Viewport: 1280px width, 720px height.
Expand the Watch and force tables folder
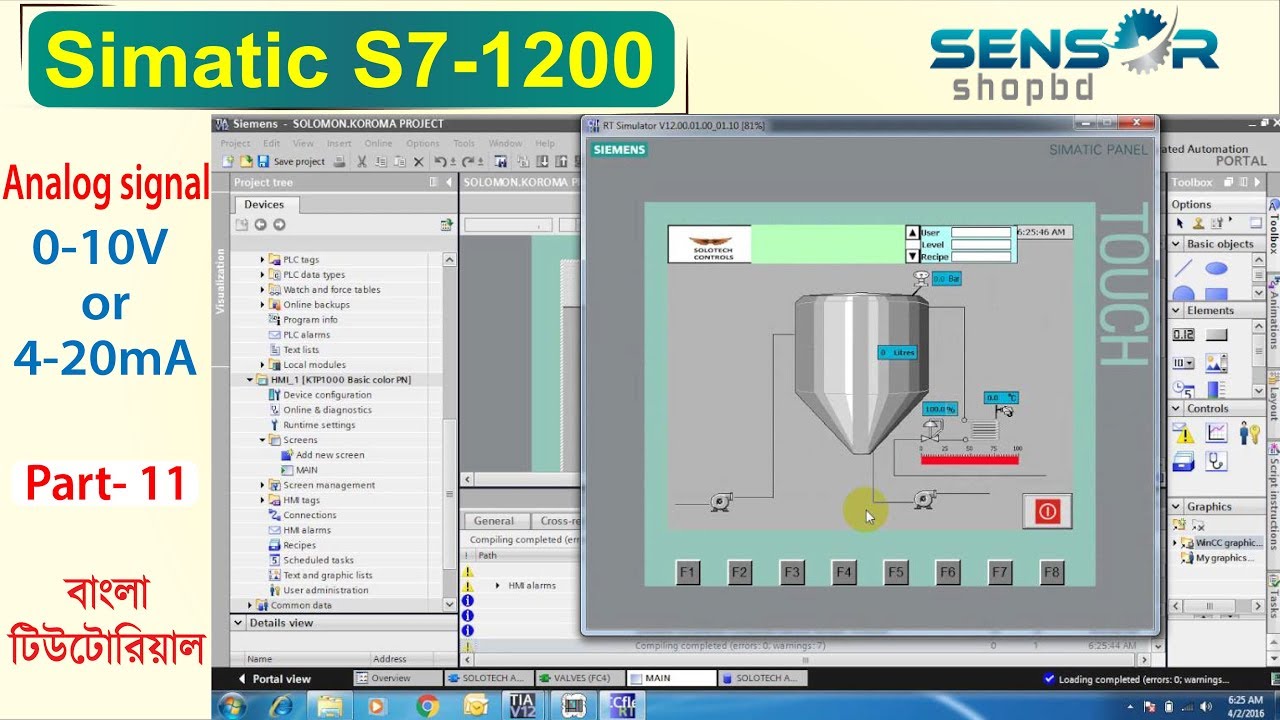pyautogui.click(x=263, y=290)
